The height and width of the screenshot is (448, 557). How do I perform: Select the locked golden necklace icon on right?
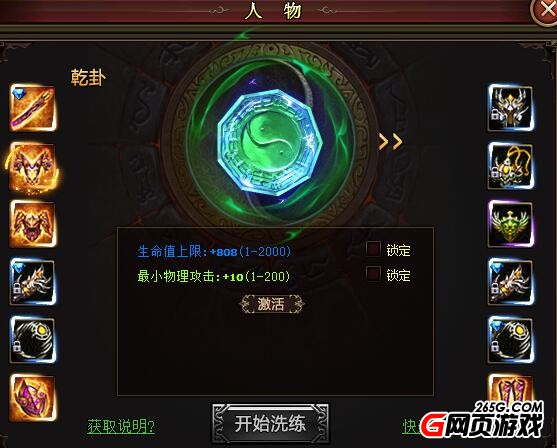[511, 166]
